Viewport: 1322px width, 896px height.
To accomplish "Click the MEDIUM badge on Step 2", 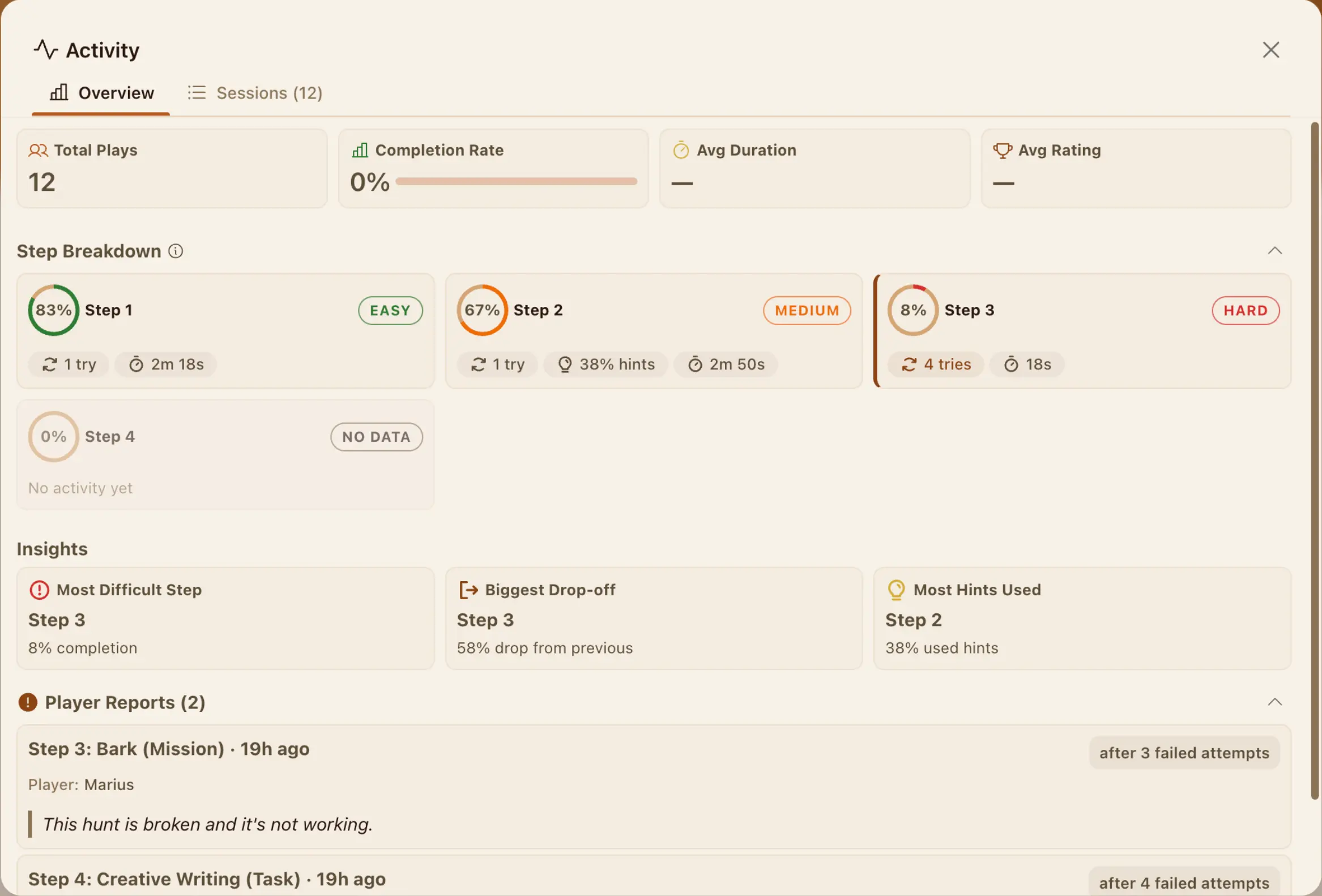I will tap(807, 310).
